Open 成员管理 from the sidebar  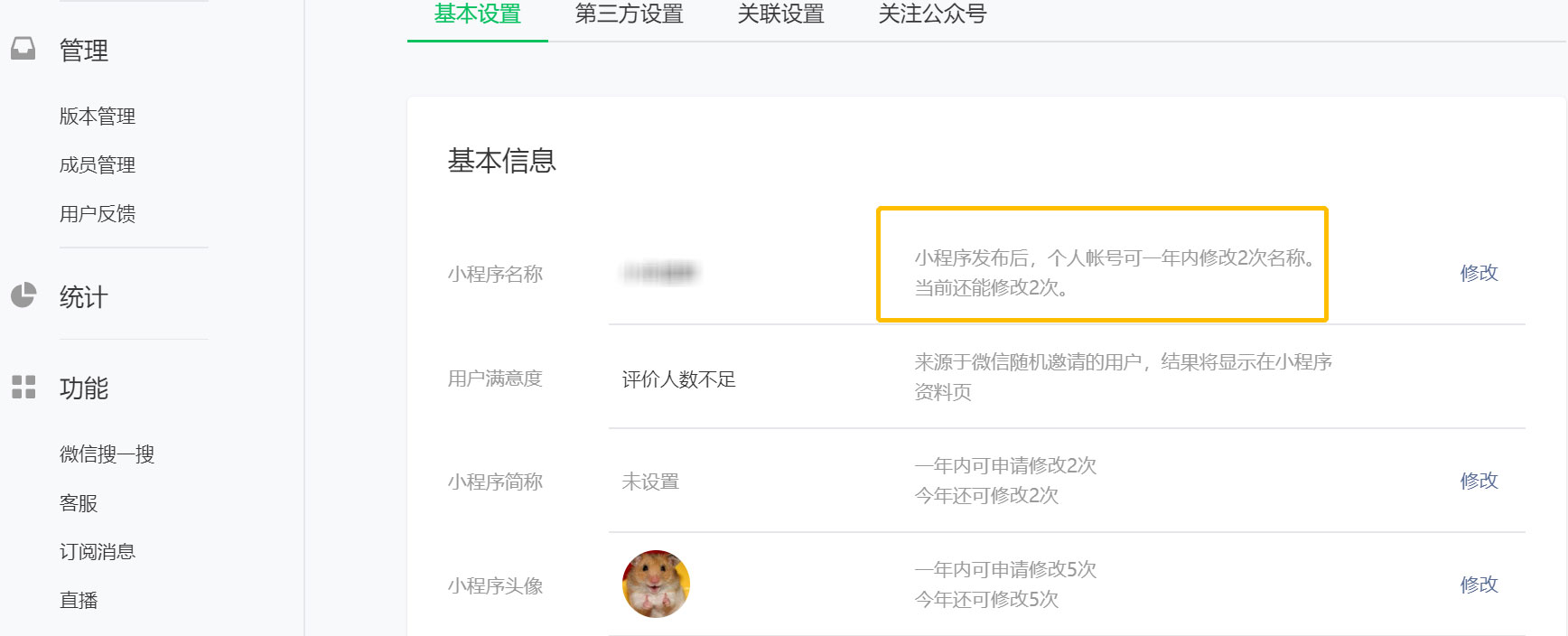tap(97, 164)
